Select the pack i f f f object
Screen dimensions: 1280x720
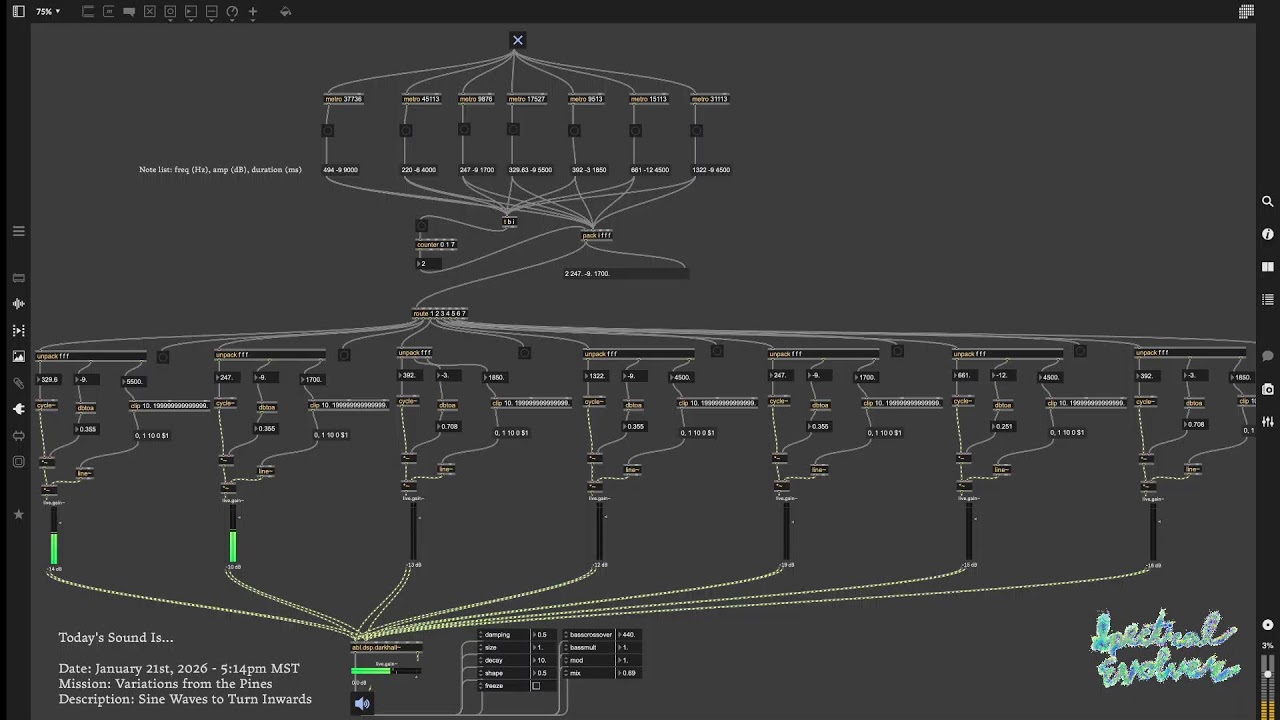coord(596,236)
